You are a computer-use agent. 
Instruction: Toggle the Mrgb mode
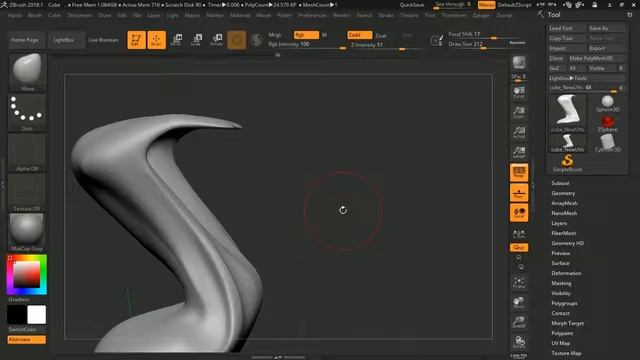(275, 35)
